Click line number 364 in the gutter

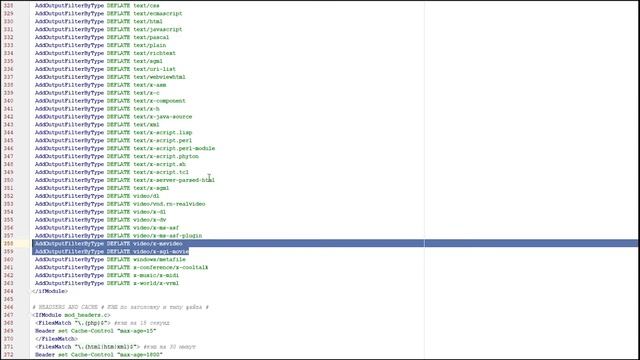(x=9, y=291)
